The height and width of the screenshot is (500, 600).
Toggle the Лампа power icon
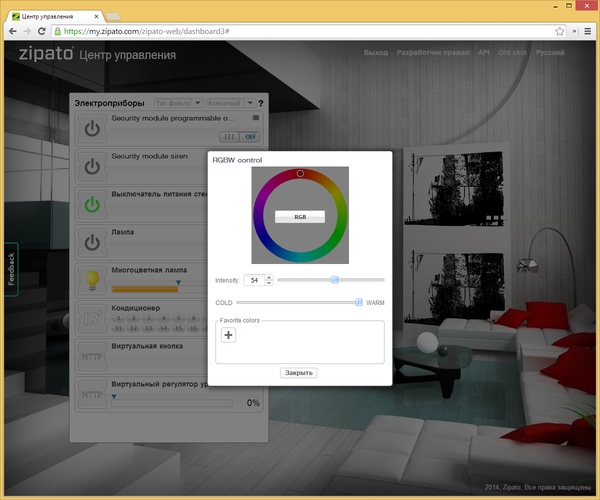point(92,242)
